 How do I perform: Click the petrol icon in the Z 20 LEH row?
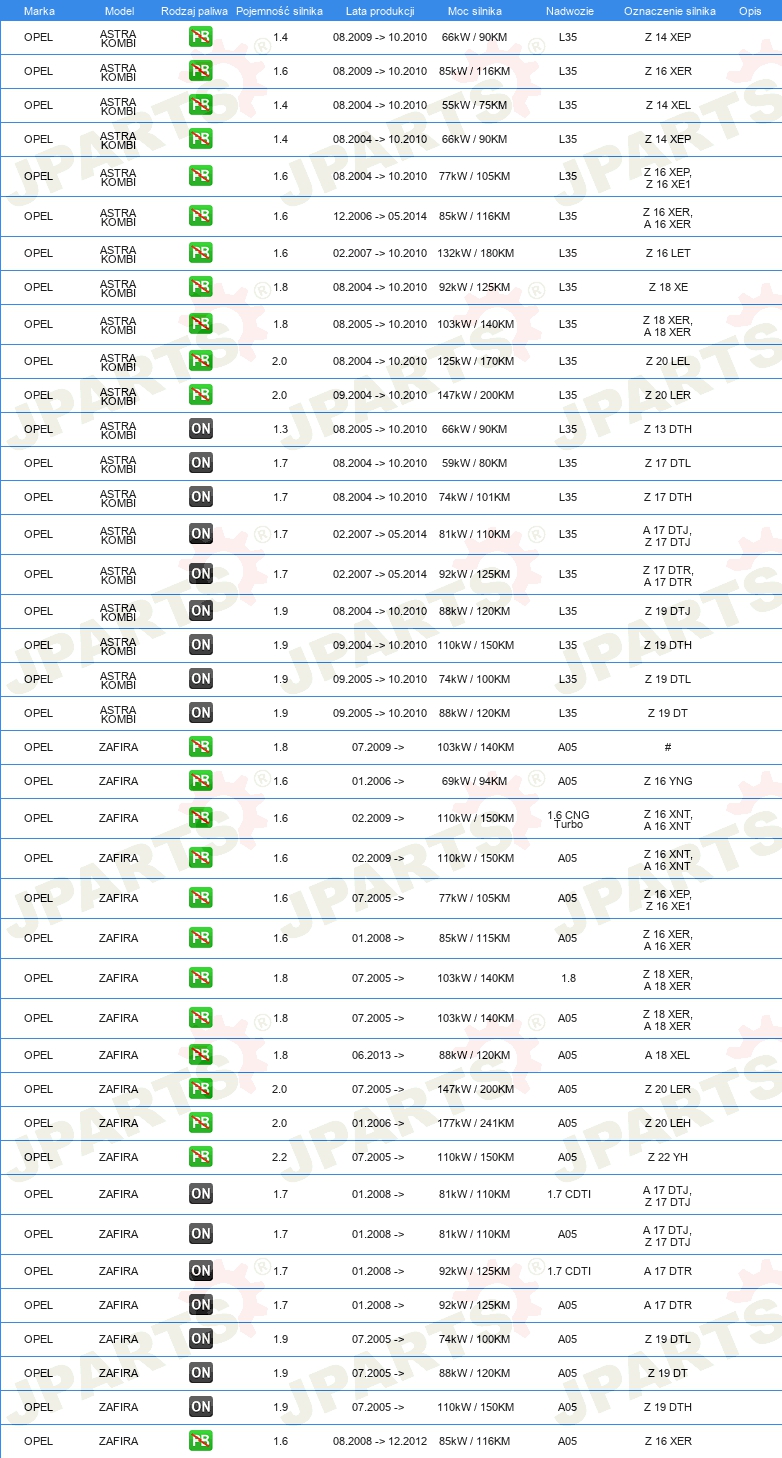point(201,1123)
